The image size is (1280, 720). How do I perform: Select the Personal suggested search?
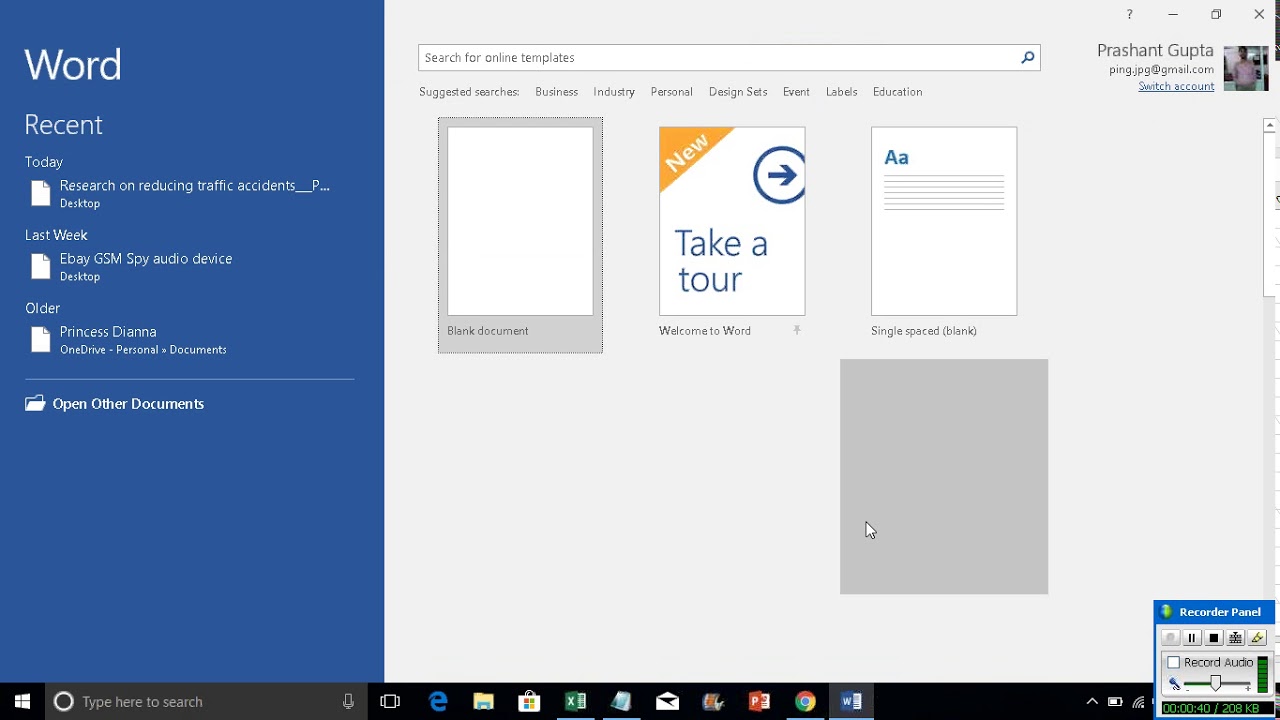point(671,92)
